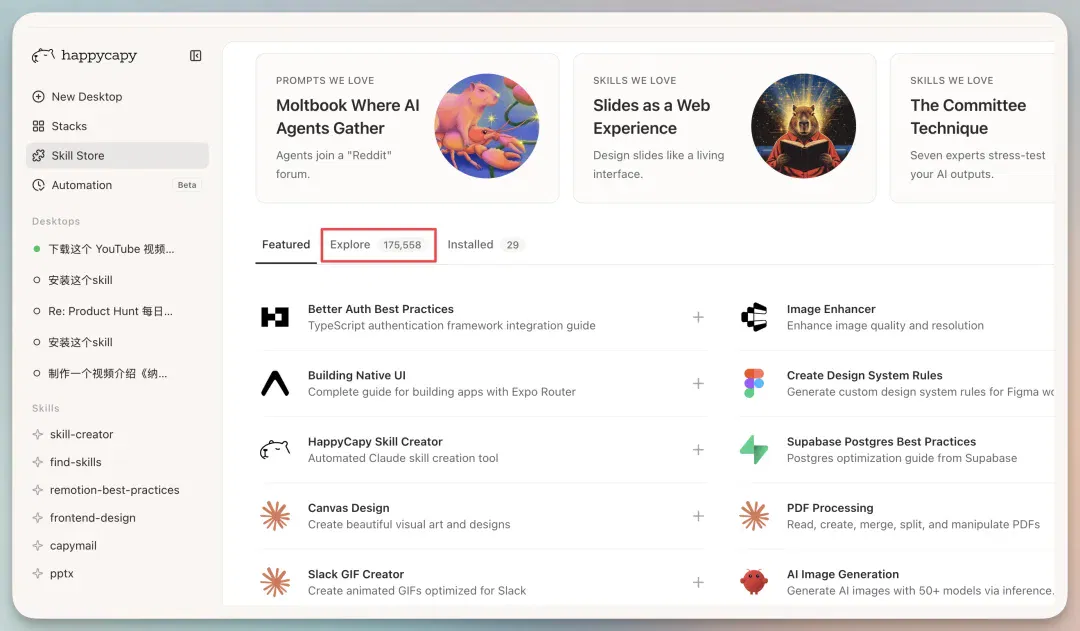Open HappyCapy Skill Creator title
Image resolution: width=1080 pixels, height=631 pixels.
point(375,442)
